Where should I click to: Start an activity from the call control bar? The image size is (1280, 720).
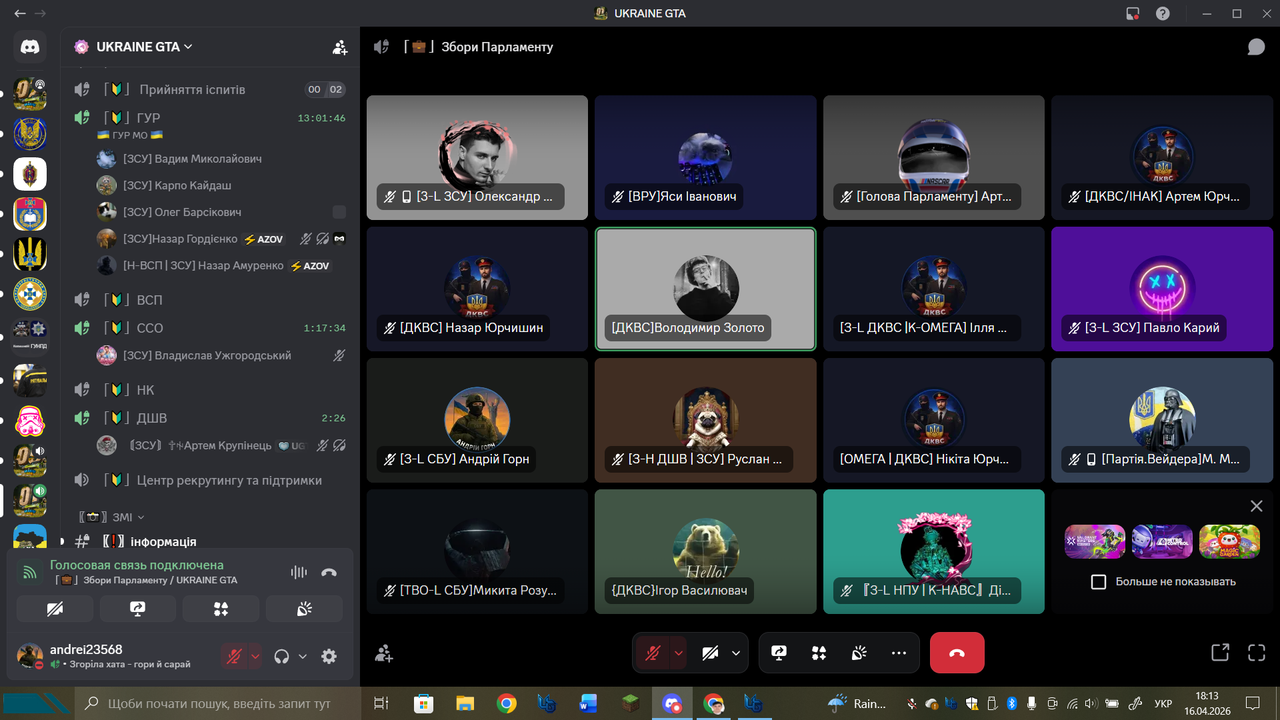point(819,653)
